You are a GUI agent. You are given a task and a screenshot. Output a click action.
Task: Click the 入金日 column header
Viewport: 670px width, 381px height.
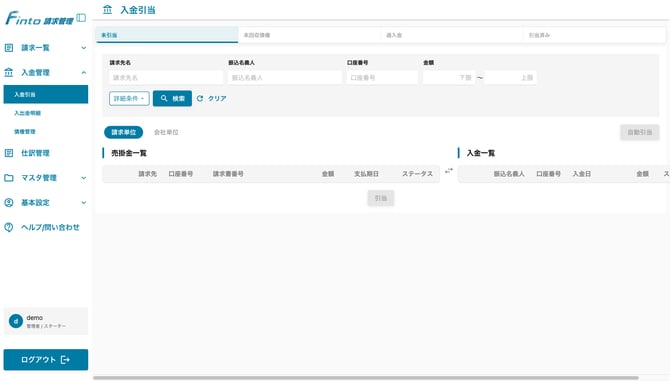click(582, 174)
